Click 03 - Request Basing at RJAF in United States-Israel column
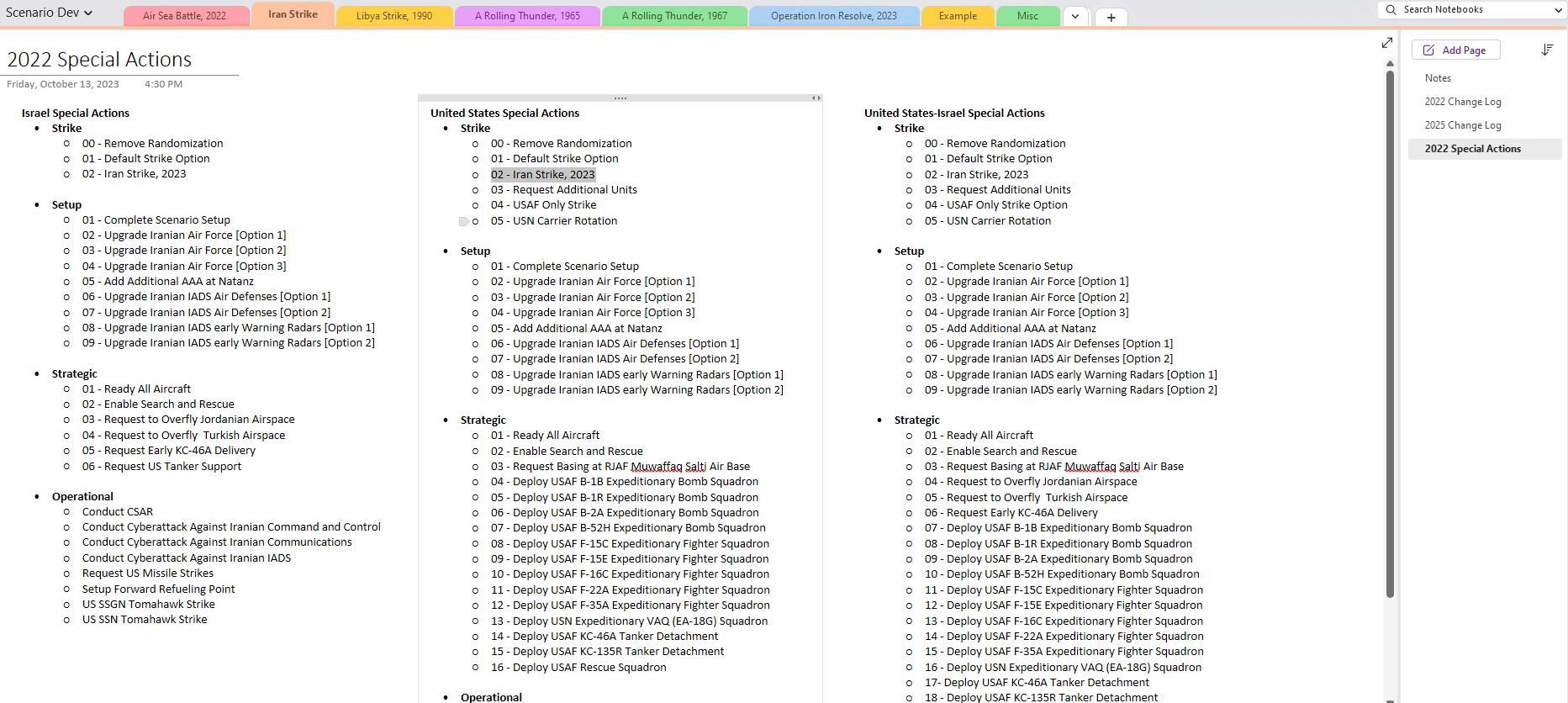Image resolution: width=1568 pixels, height=703 pixels. 1054,466
